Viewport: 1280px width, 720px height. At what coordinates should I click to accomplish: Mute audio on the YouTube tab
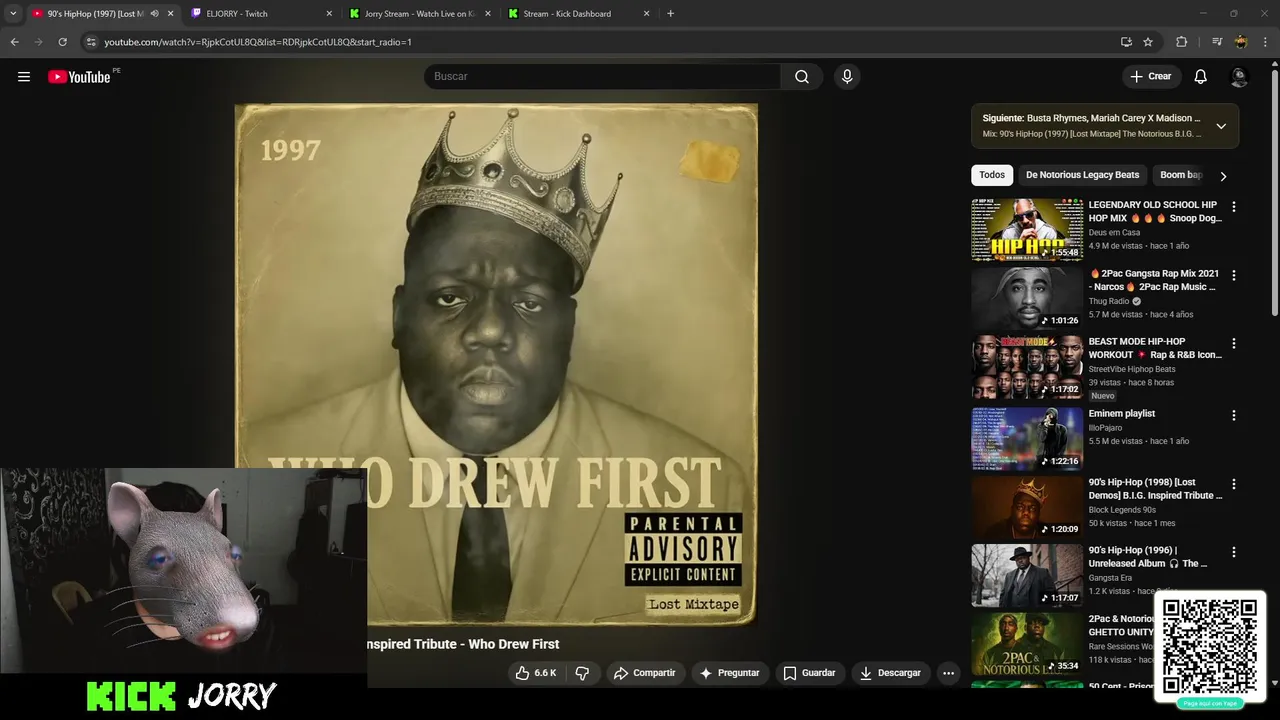[x=154, y=14]
